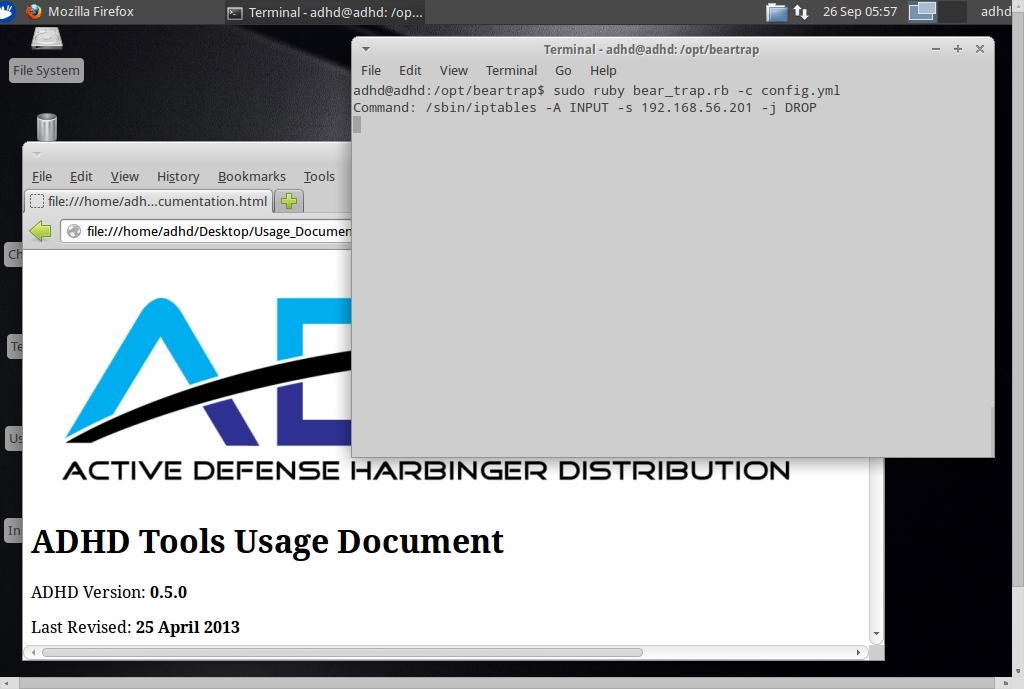Click the terminal icon in taskbar button
The height and width of the screenshot is (689, 1024).
coord(235,12)
